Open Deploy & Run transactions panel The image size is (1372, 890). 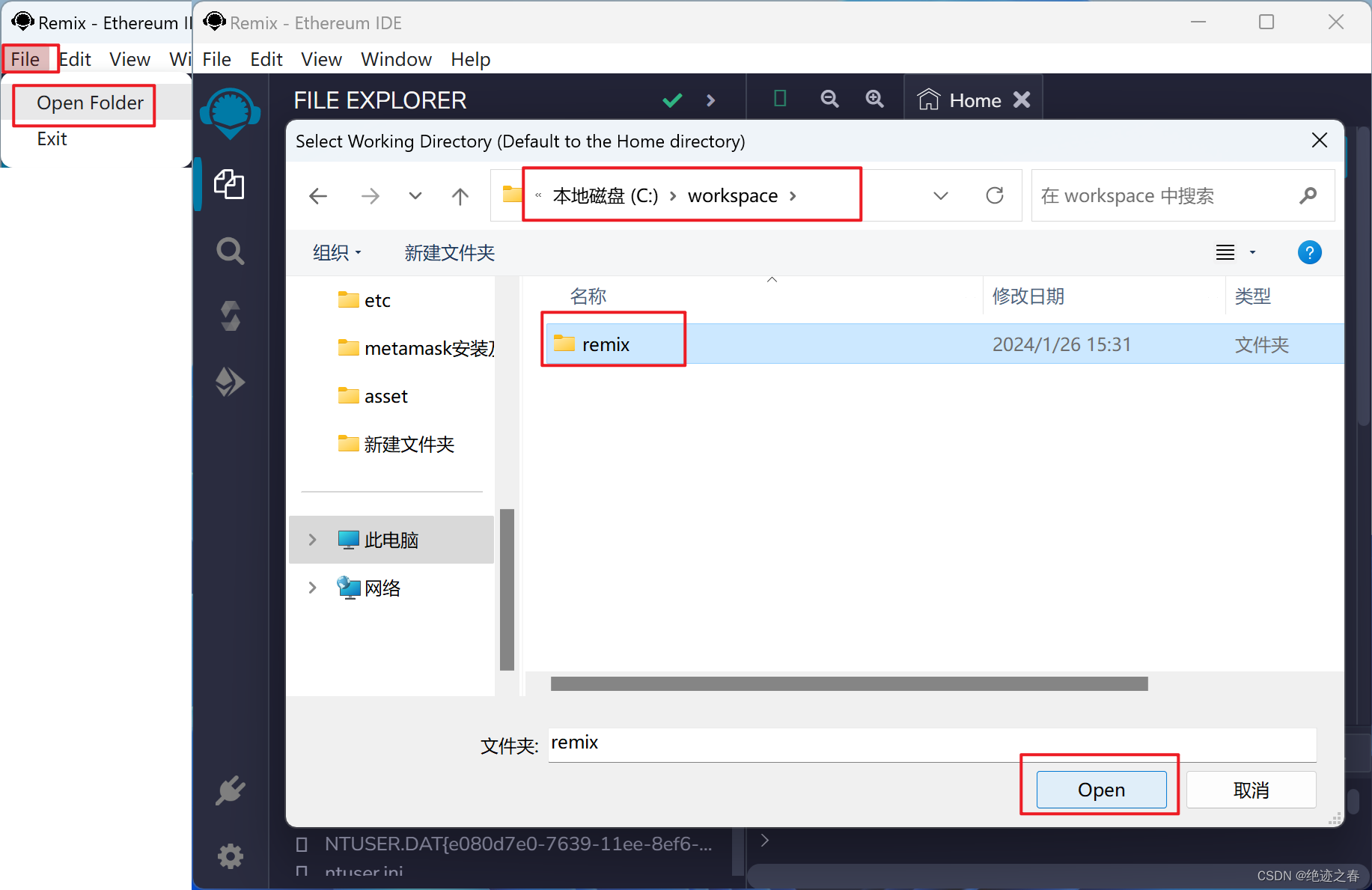[230, 382]
